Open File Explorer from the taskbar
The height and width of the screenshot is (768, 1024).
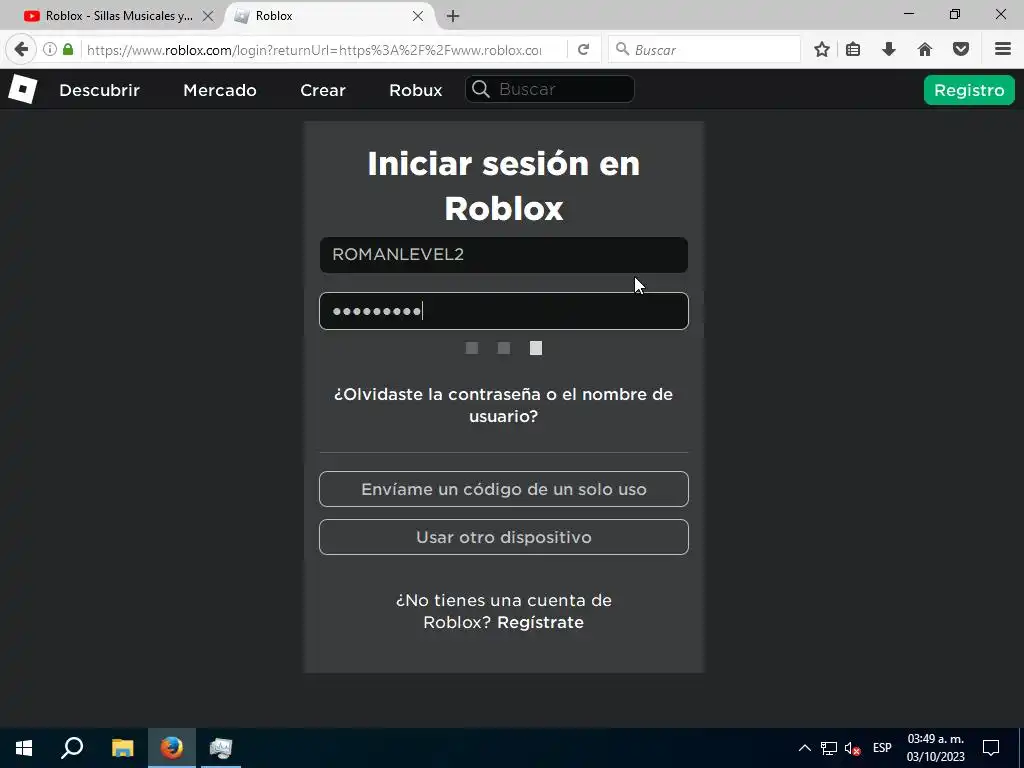[x=122, y=748]
